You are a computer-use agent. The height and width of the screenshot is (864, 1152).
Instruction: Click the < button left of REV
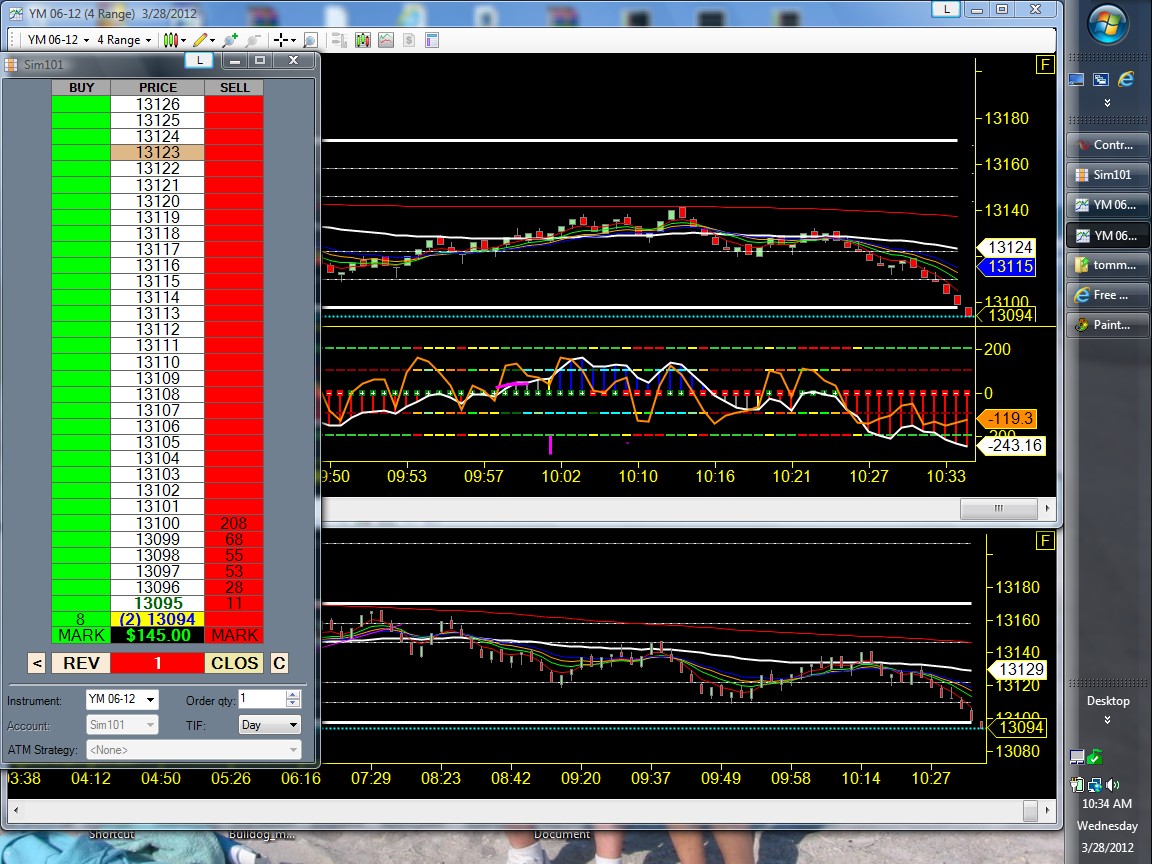37,663
